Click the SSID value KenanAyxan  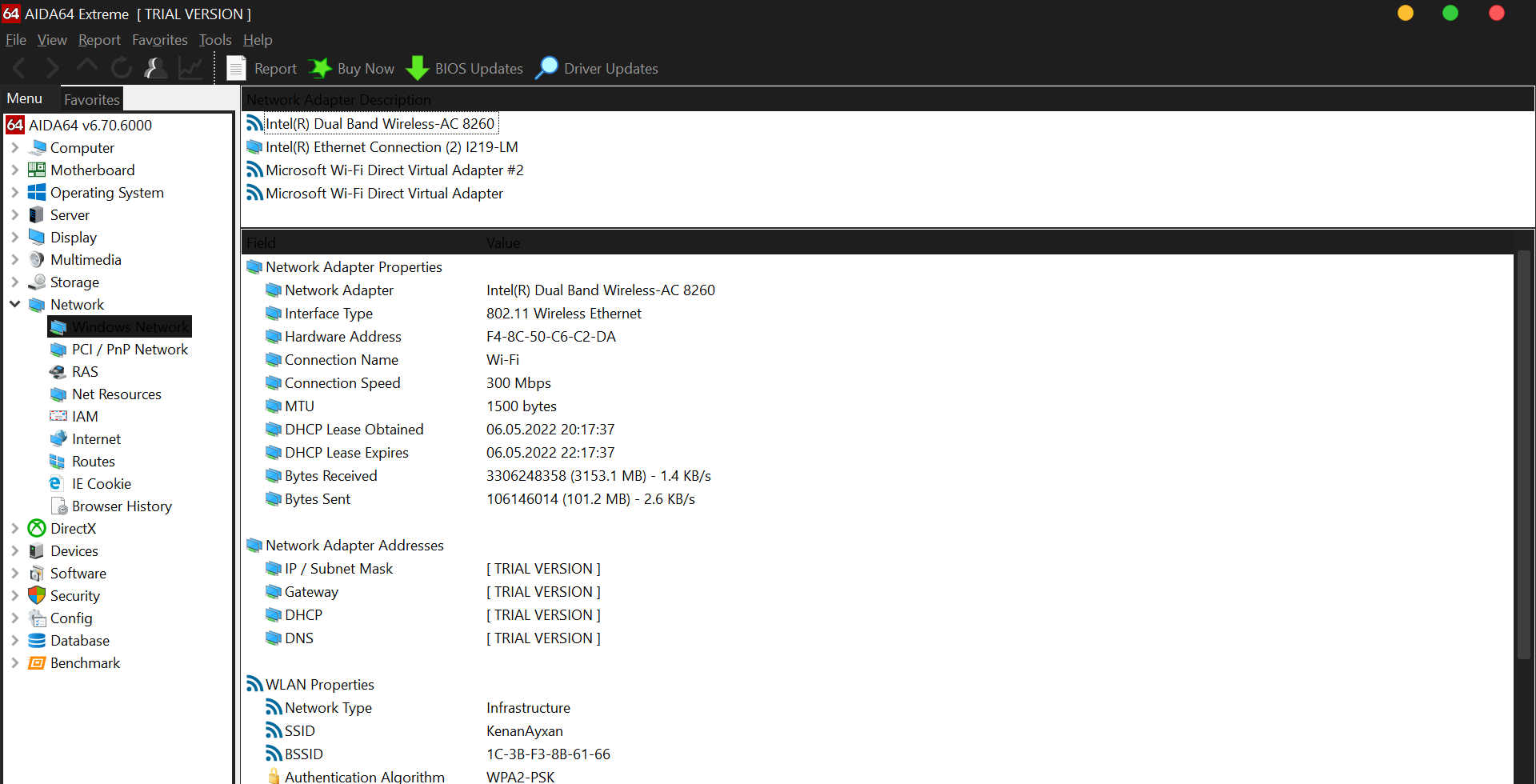(525, 730)
